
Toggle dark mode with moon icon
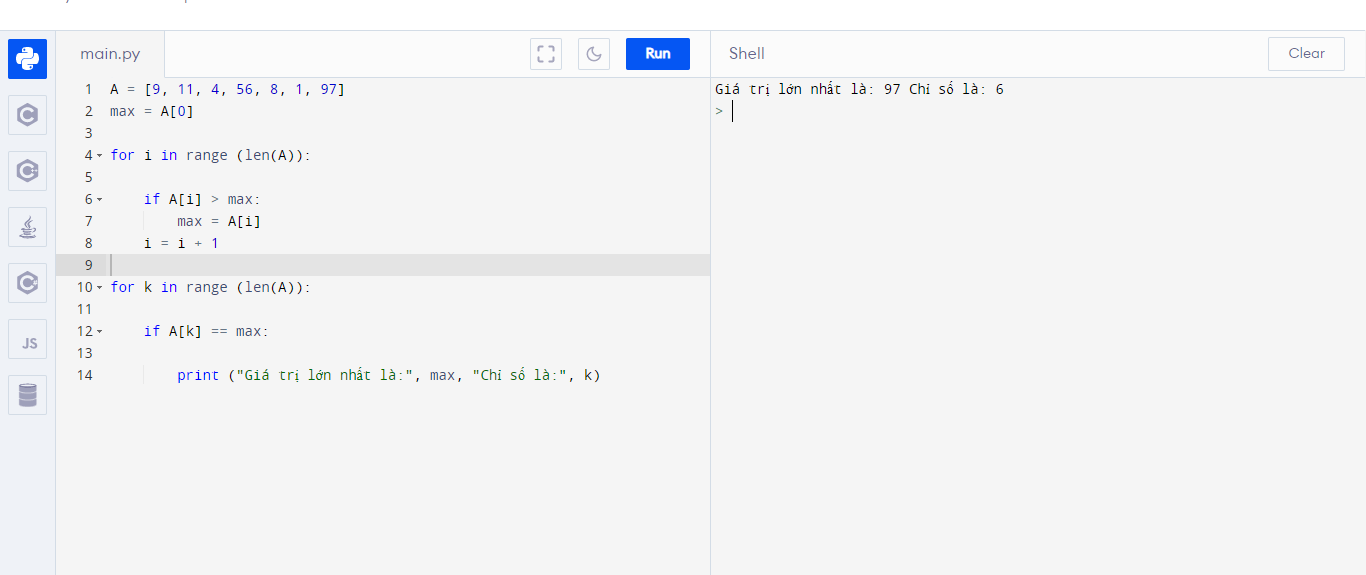coord(594,54)
